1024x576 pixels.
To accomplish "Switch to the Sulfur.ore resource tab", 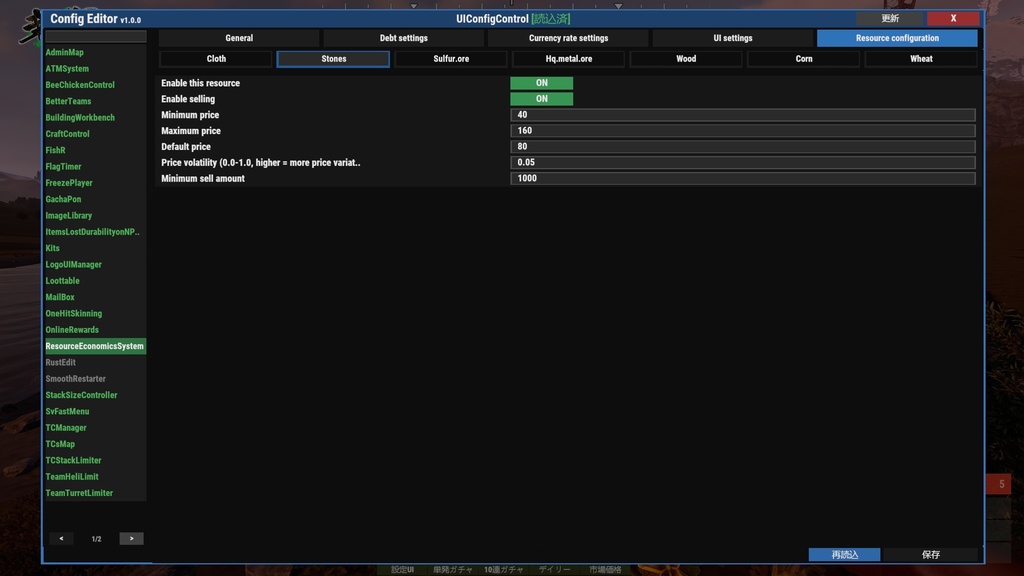I will [450, 58].
